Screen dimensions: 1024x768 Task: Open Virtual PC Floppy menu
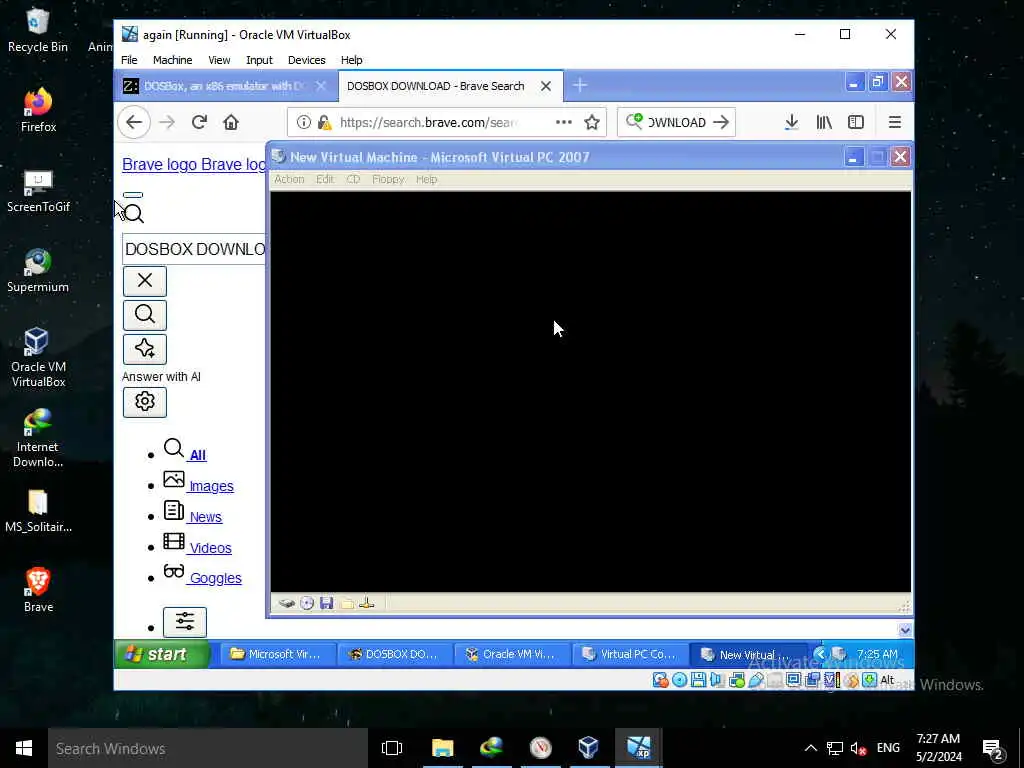(x=388, y=179)
